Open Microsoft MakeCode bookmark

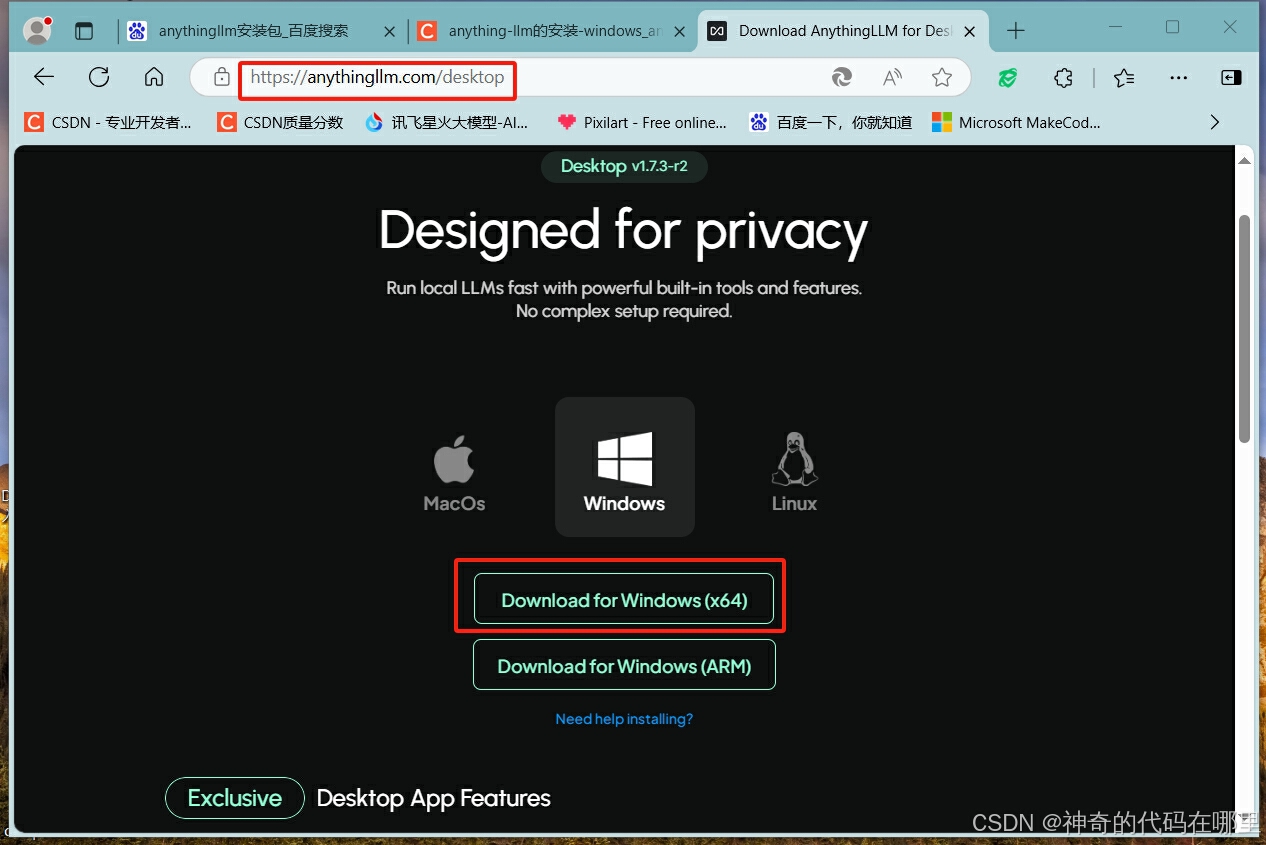tap(1016, 122)
